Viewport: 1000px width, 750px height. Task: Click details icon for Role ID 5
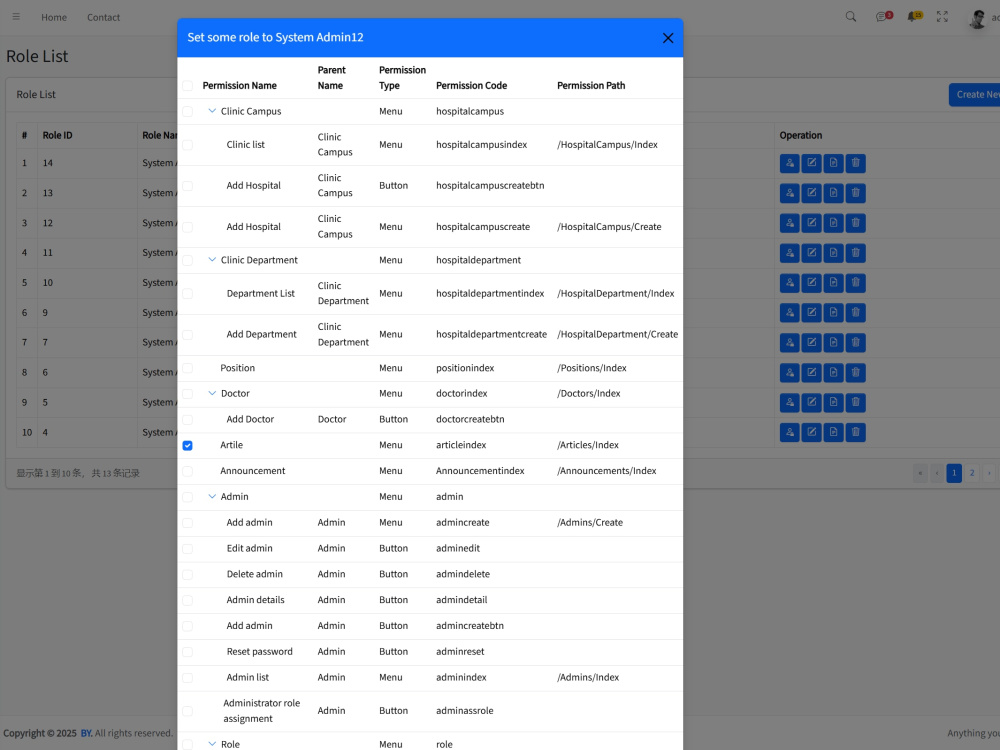(x=834, y=402)
